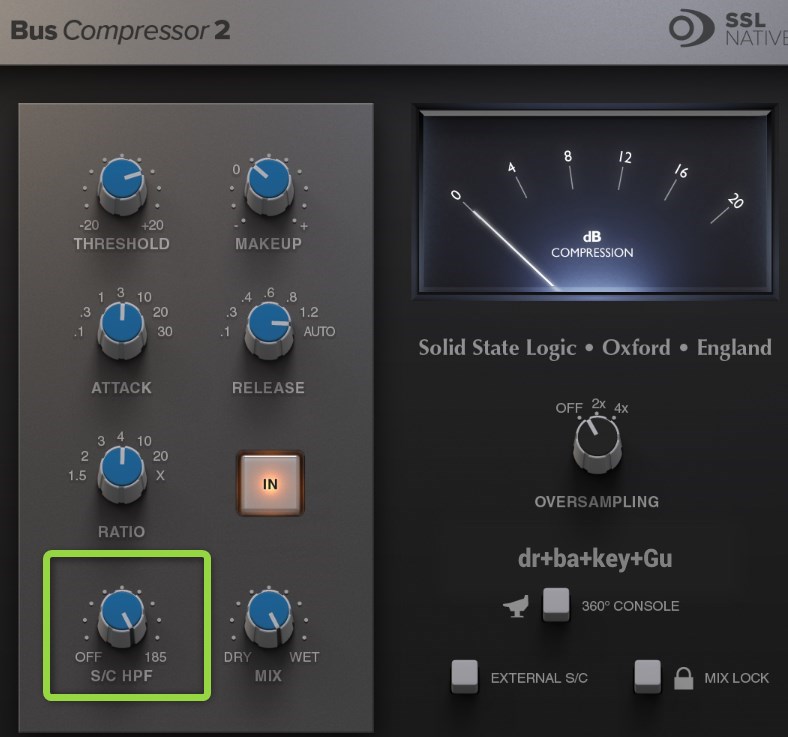Click the bird icon near 360° Console
The height and width of the screenshot is (737, 788).
tap(517, 605)
